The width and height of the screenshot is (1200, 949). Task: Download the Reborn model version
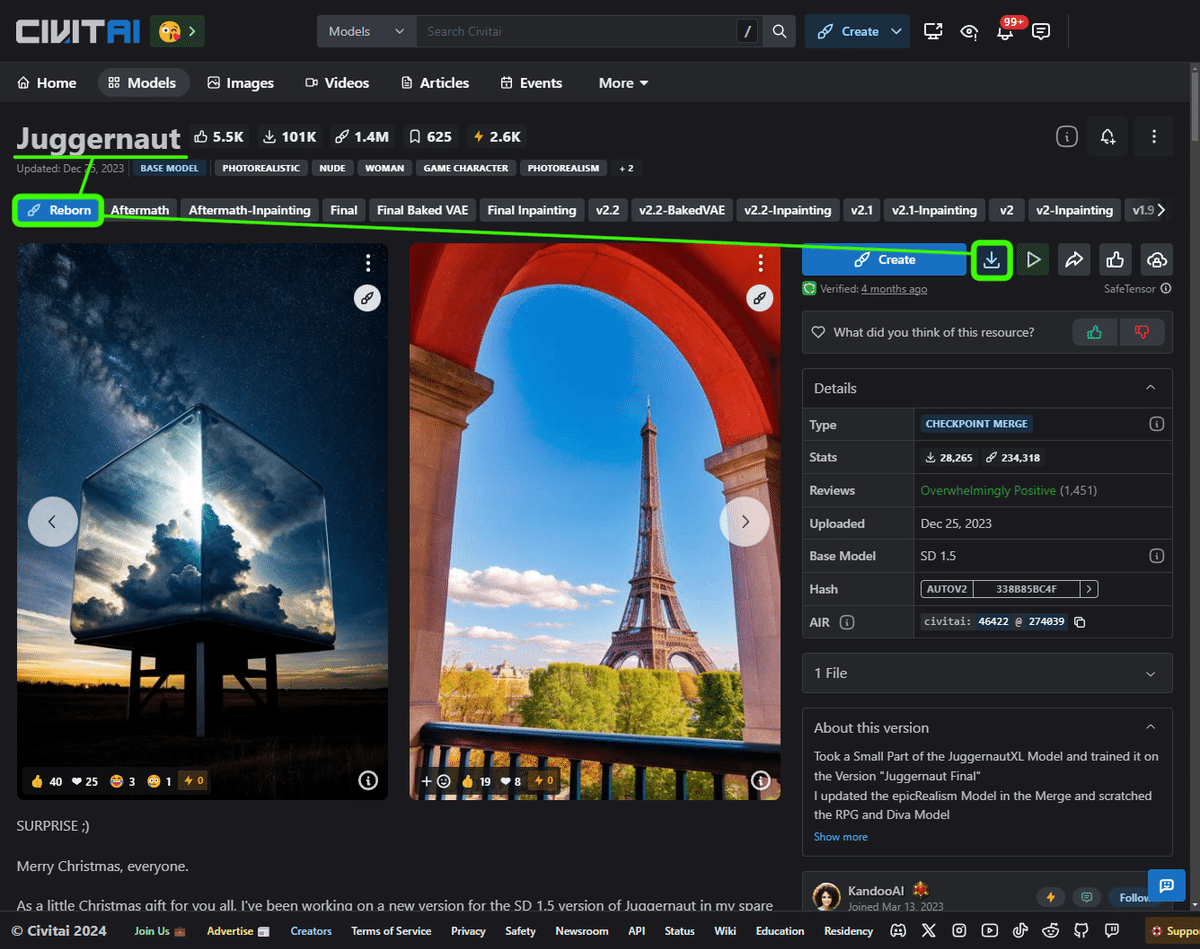(992, 260)
